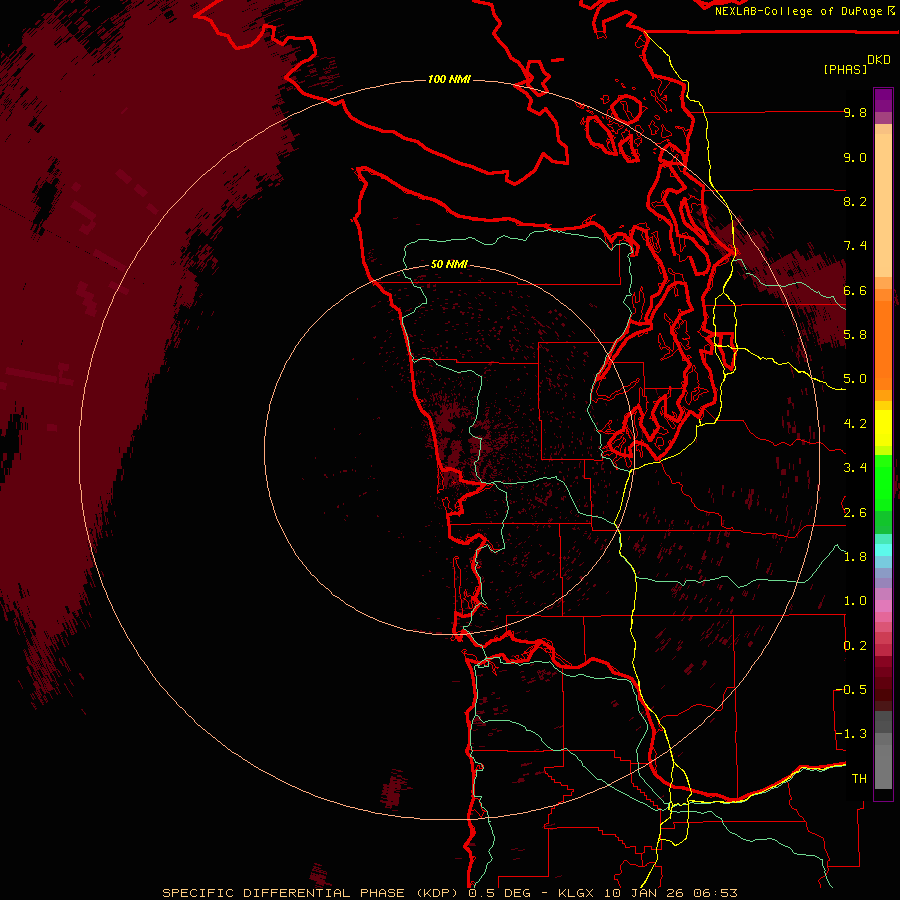Click the 0.5 DEG elevation text

(x=498, y=893)
